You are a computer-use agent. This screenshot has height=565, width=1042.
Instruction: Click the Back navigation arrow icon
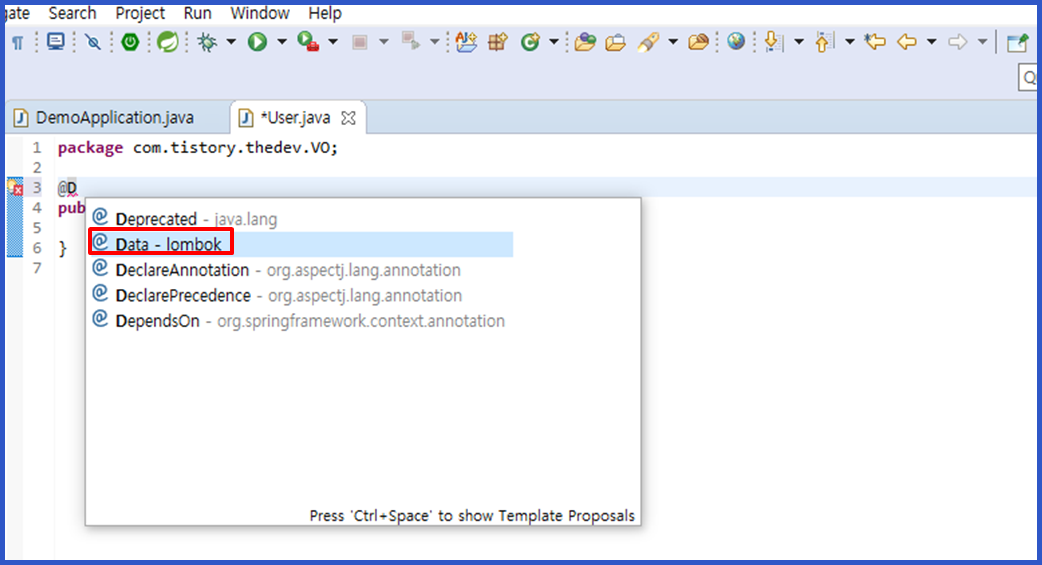[907, 42]
